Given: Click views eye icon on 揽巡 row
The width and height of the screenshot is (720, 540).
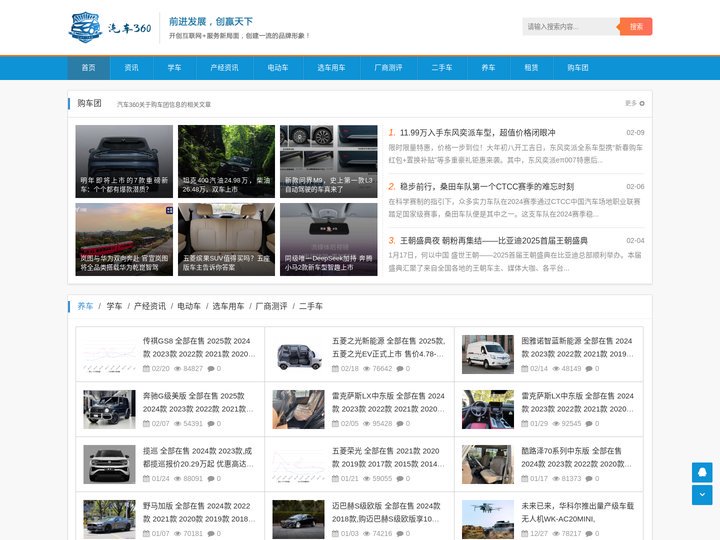Looking at the screenshot, I should (x=178, y=478).
